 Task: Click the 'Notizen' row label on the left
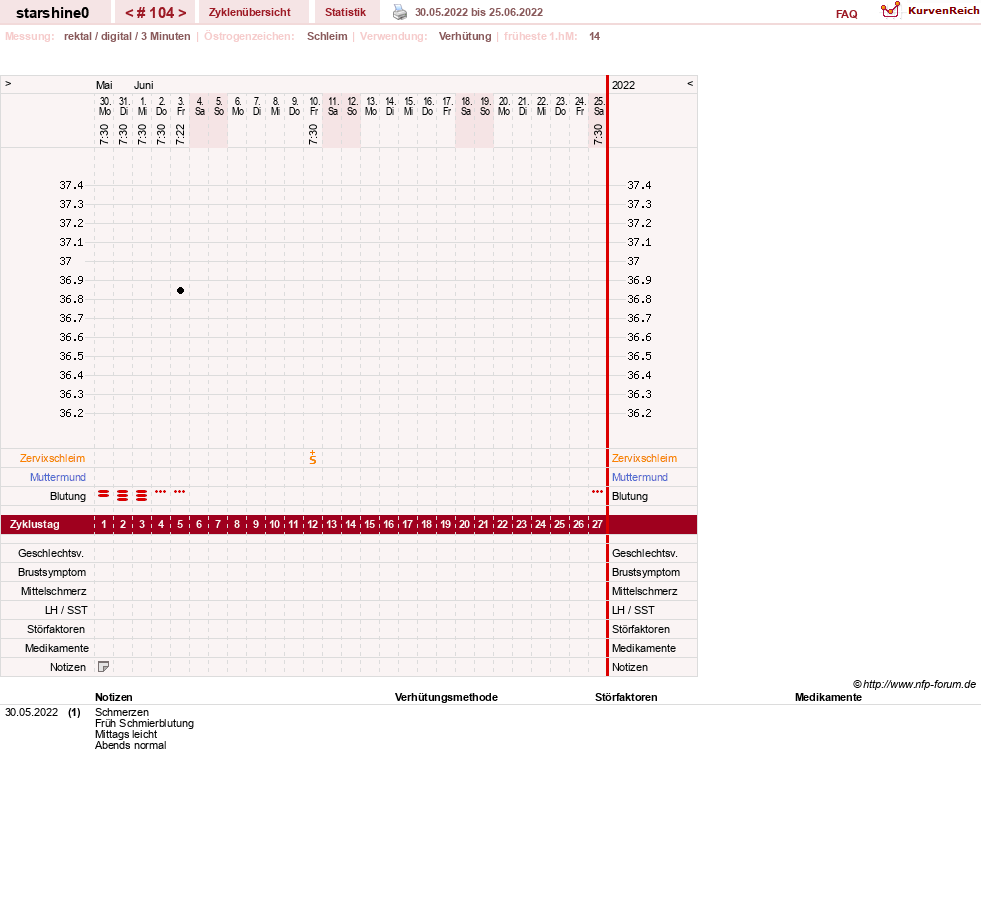(x=68, y=667)
